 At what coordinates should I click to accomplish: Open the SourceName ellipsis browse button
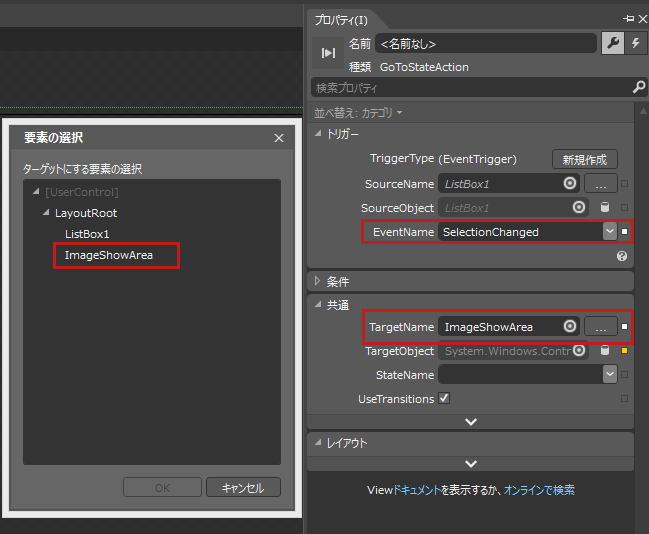coord(601,183)
